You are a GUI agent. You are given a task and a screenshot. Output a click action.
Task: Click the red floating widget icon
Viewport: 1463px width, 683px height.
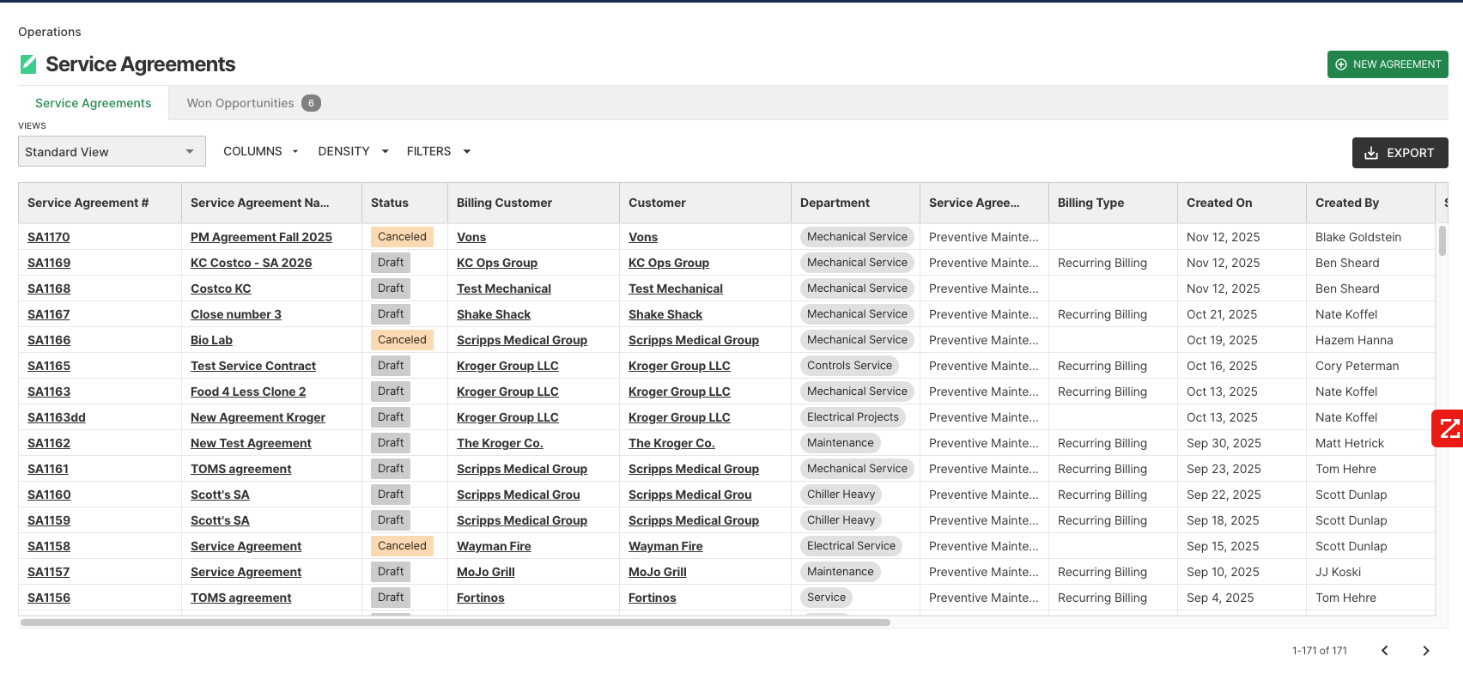point(1449,429)
